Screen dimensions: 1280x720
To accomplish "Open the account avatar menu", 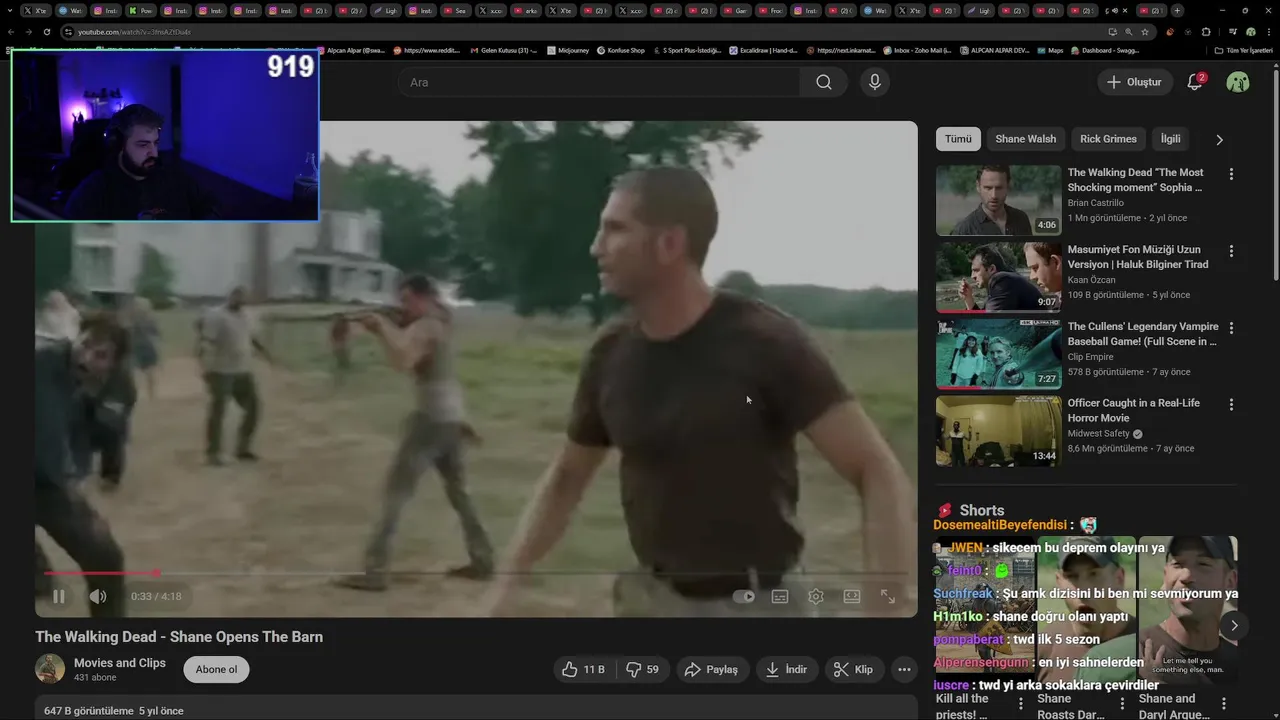I will 1238,82.
